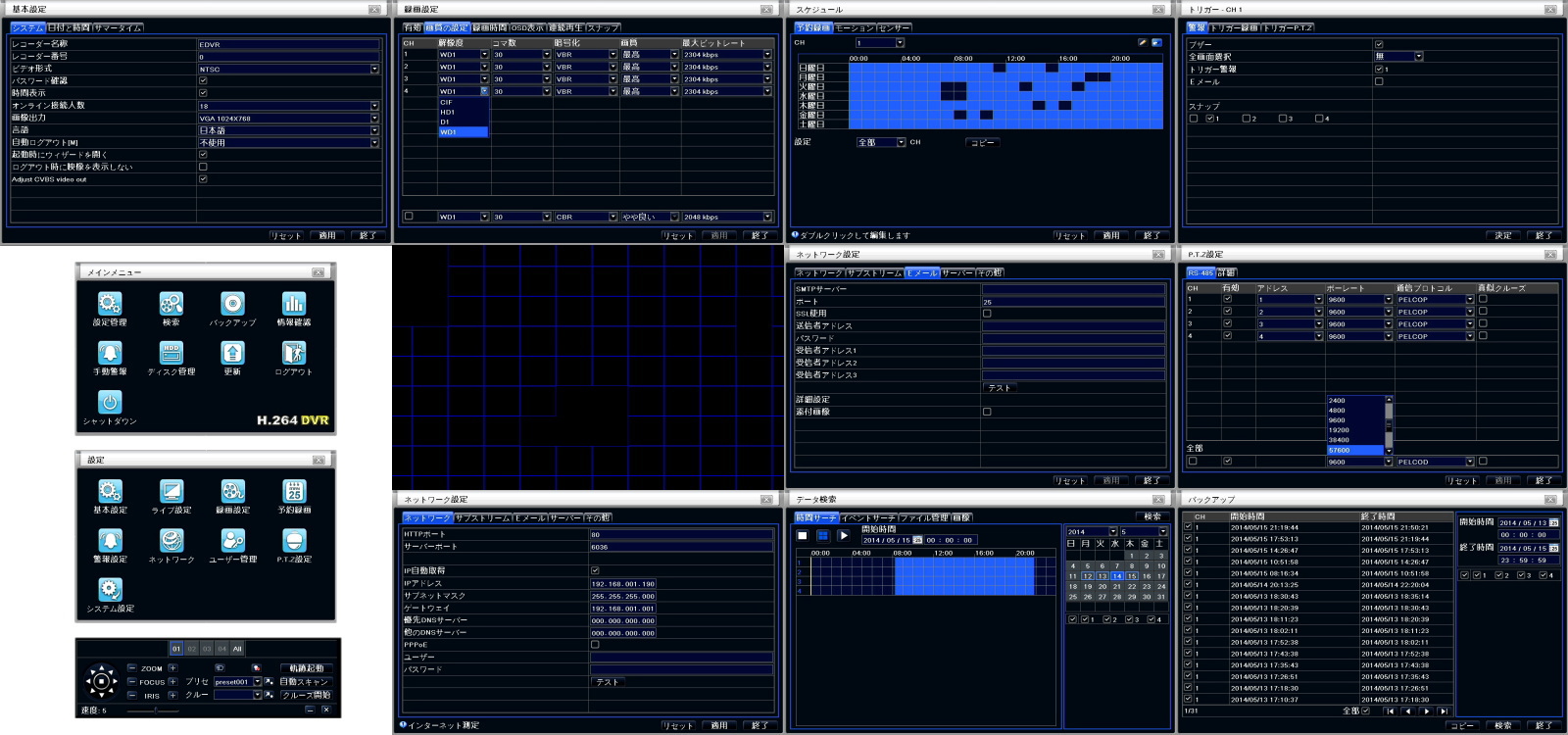Select the eraser icon in スケジュール window
This screenshot has width=1568, height=735.
[1156, 42]
